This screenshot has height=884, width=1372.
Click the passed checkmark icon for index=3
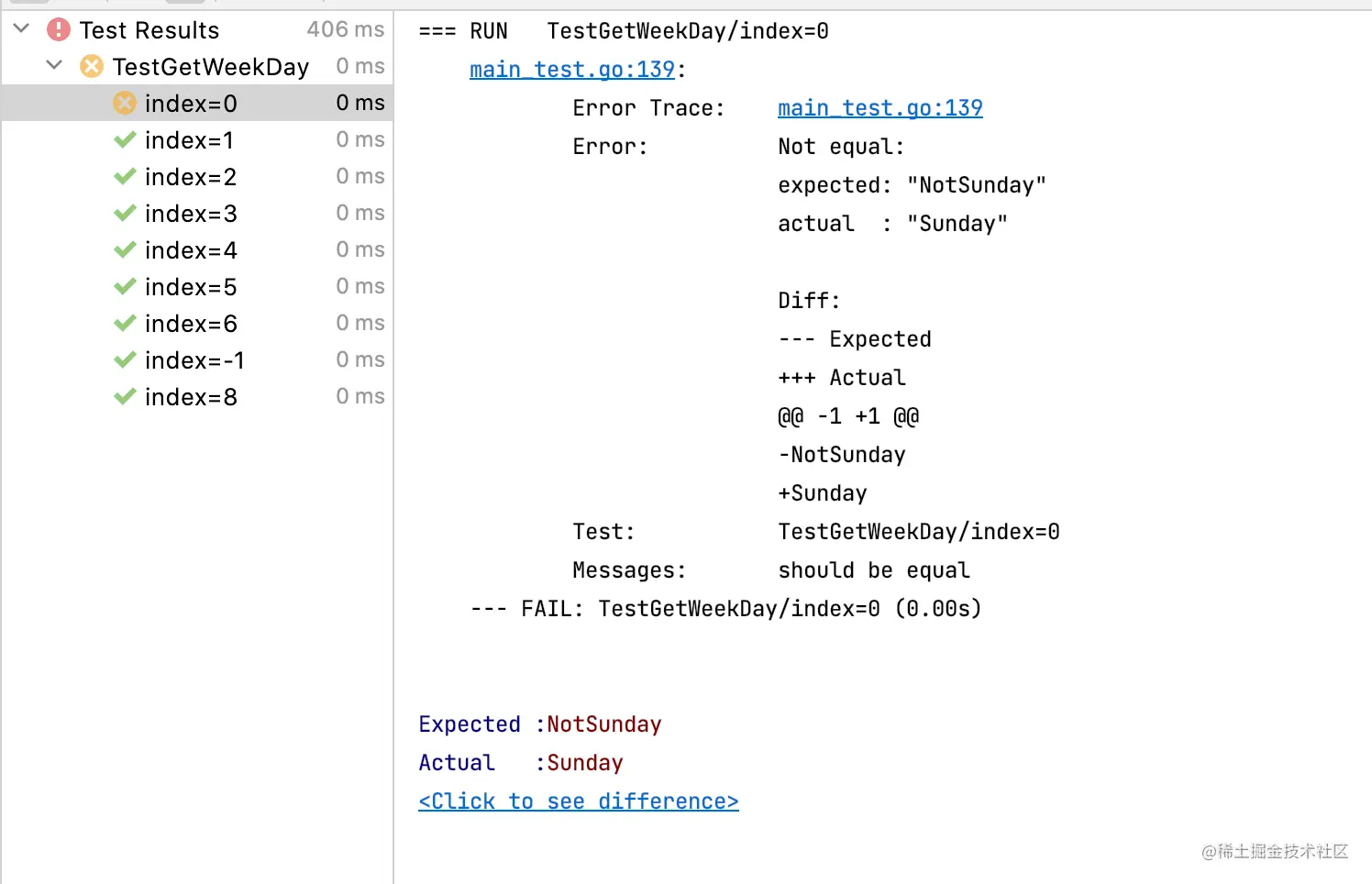click(x=125, y=213)
